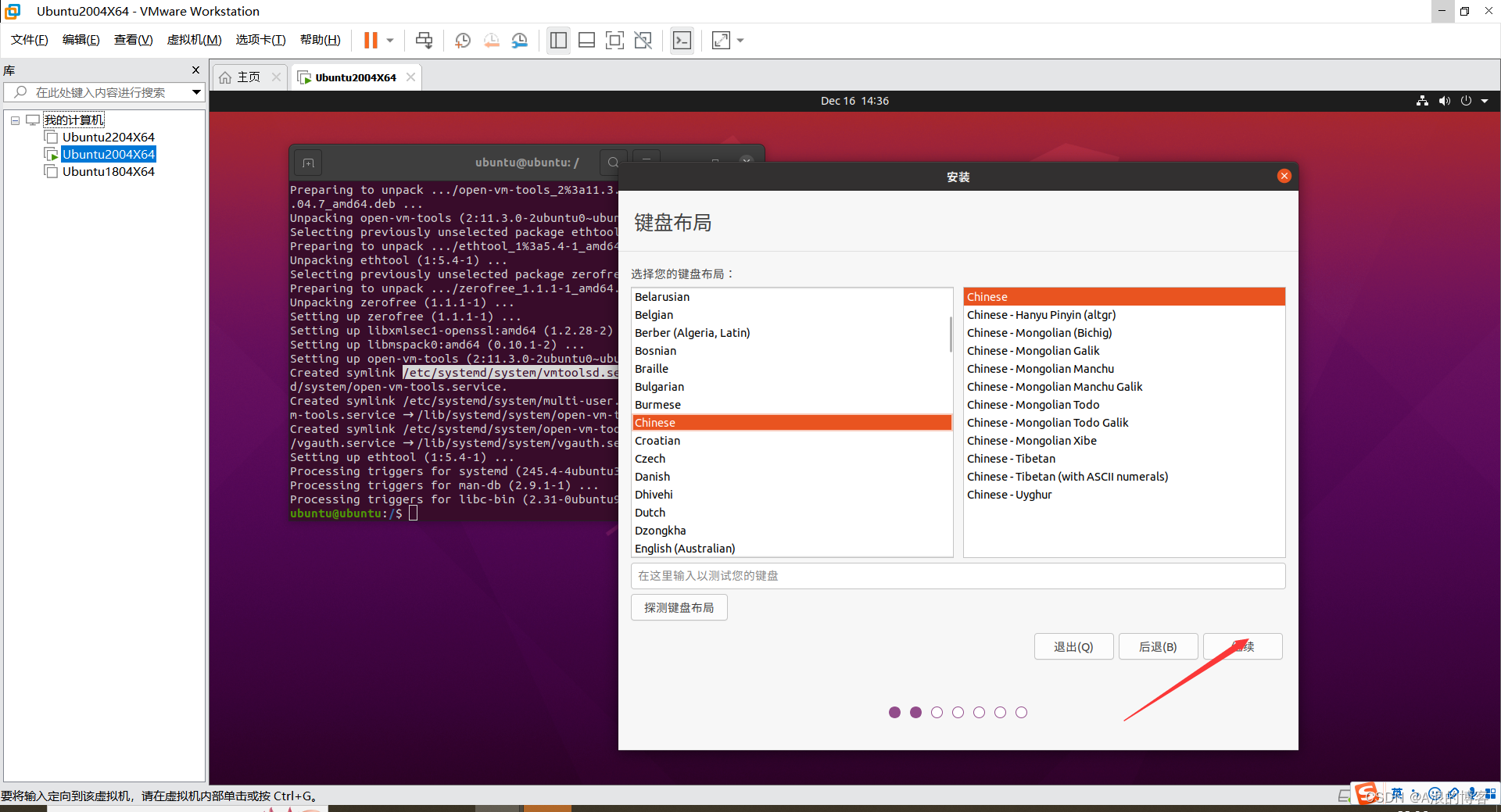The image size is (1501, 812).
Task: Click the 后退(B) button
Action: point(1158,646)
